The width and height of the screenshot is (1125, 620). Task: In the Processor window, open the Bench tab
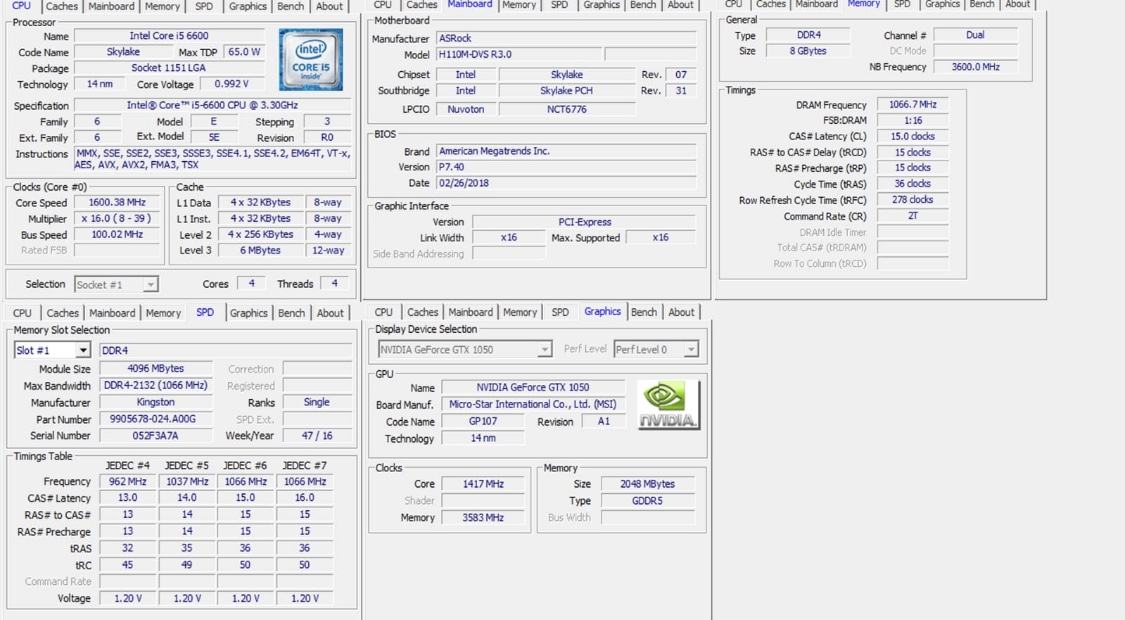tap(291, 6)
